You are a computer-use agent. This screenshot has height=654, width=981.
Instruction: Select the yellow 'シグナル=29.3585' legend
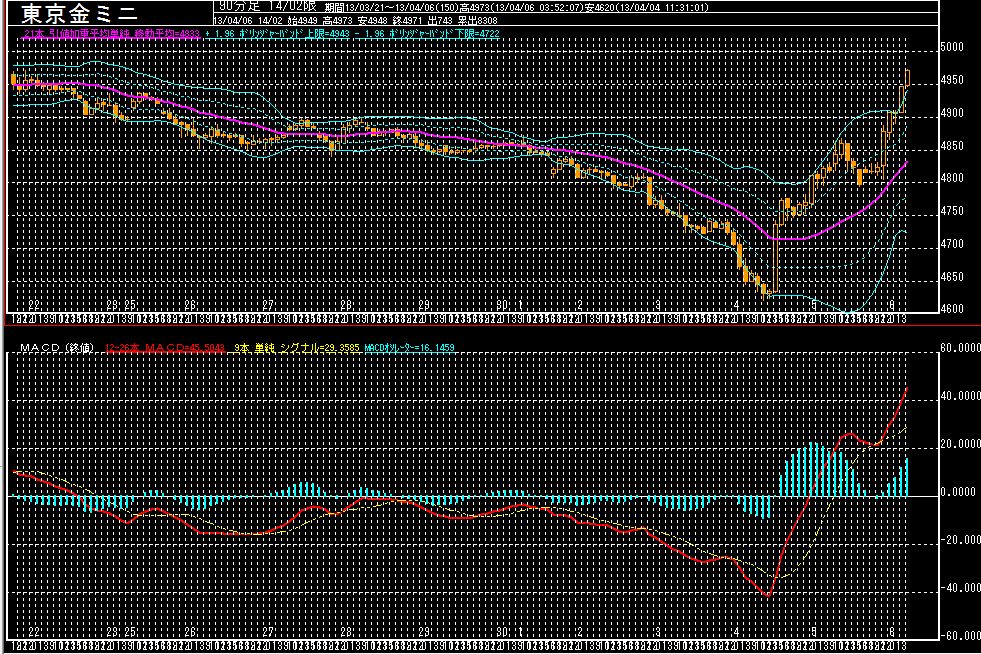pos(320,347)
